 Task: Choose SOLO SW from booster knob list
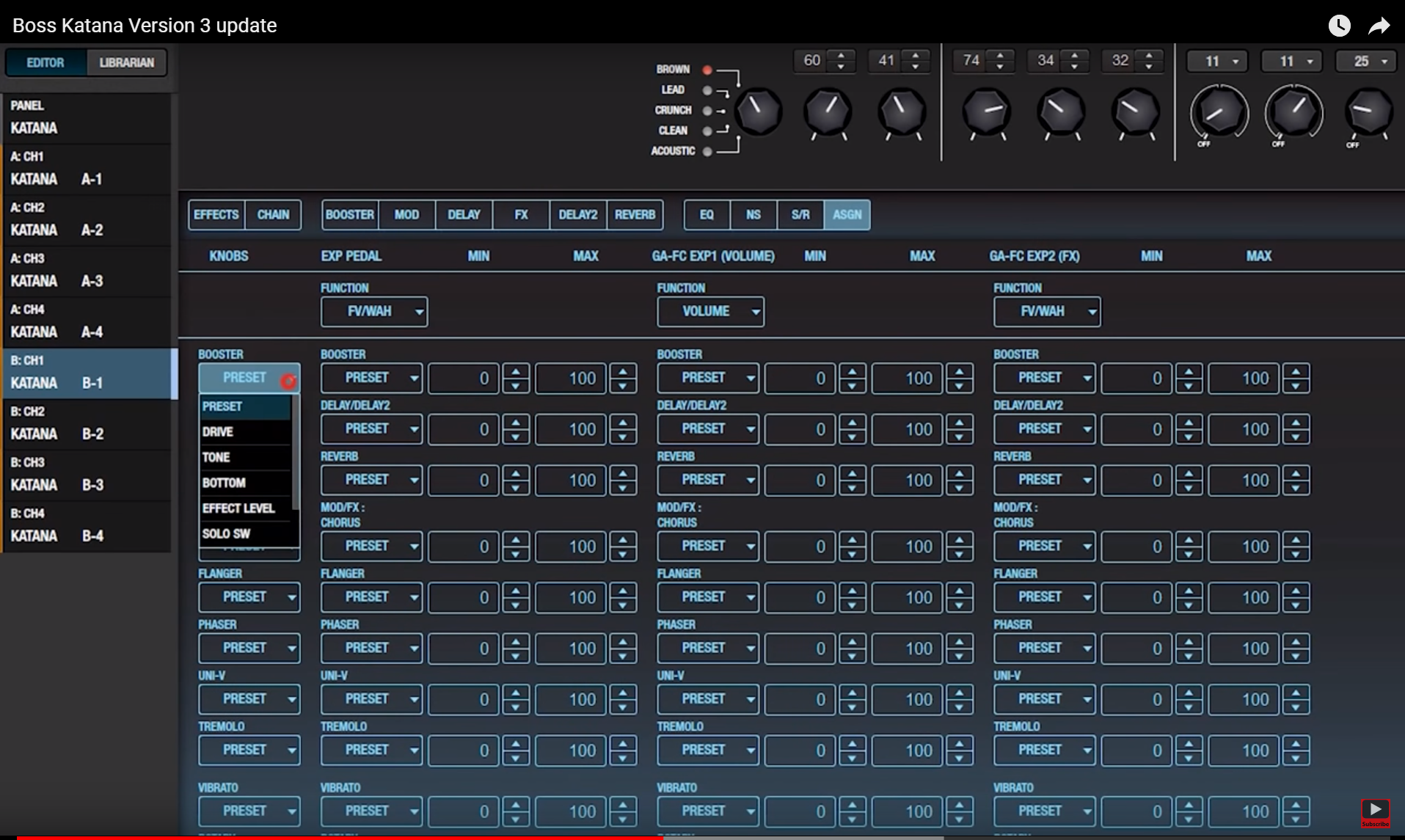245,534
